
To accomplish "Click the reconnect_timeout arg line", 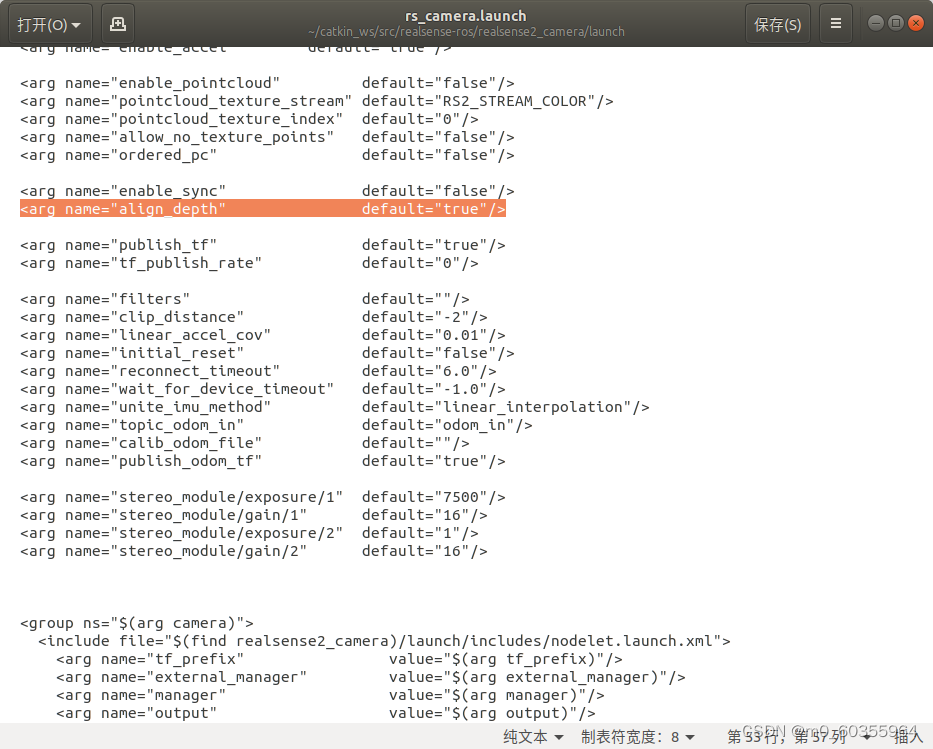I will [258, 371].
